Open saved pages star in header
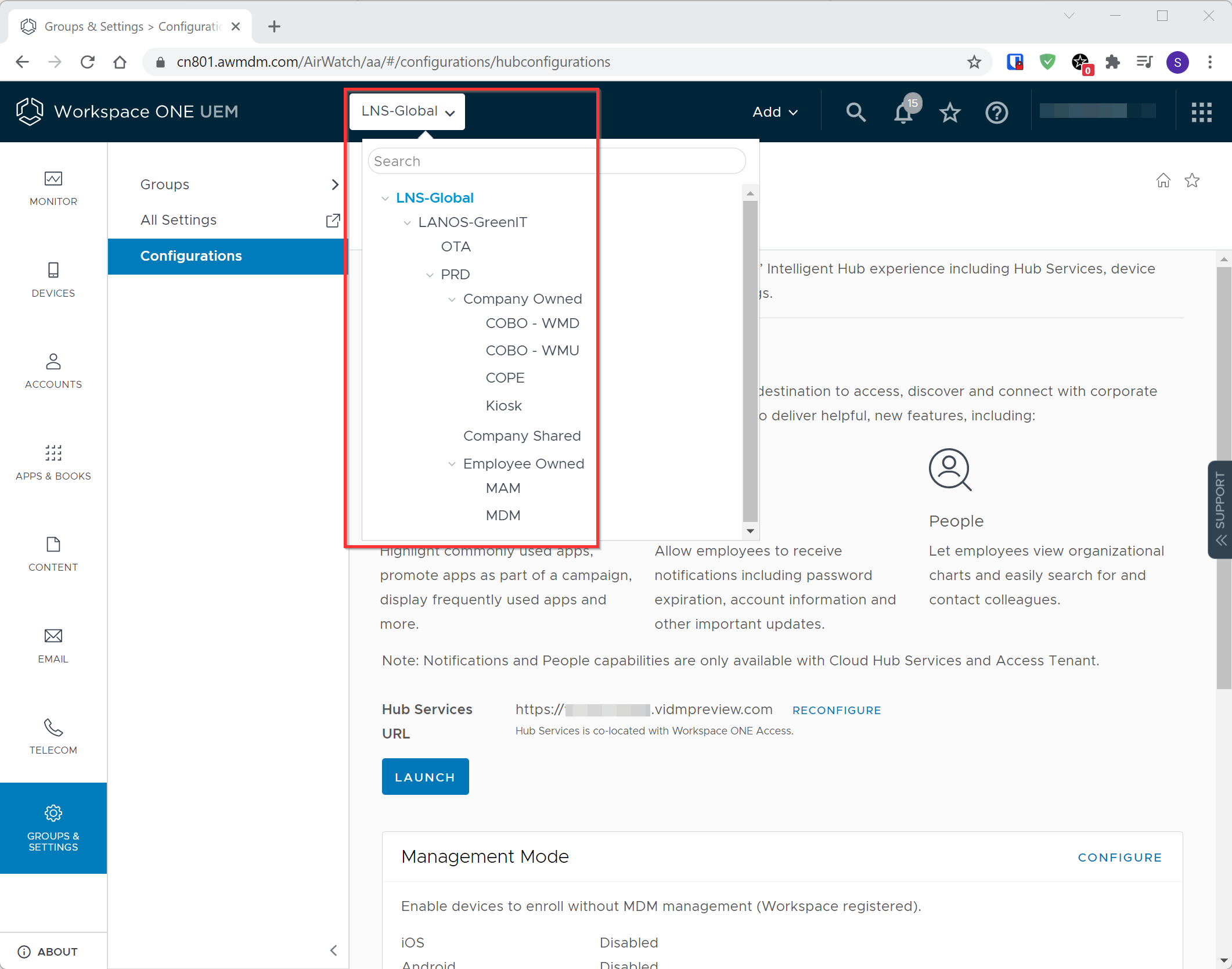The image size is (1232, 969). pyautogui.click(x=950, y=112)
